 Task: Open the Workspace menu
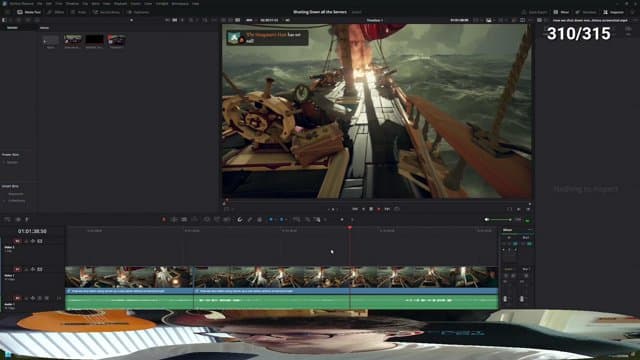[180, 4]
